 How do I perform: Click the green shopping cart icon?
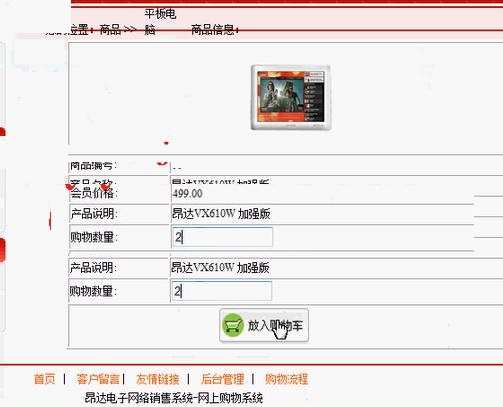coord(233,325)
